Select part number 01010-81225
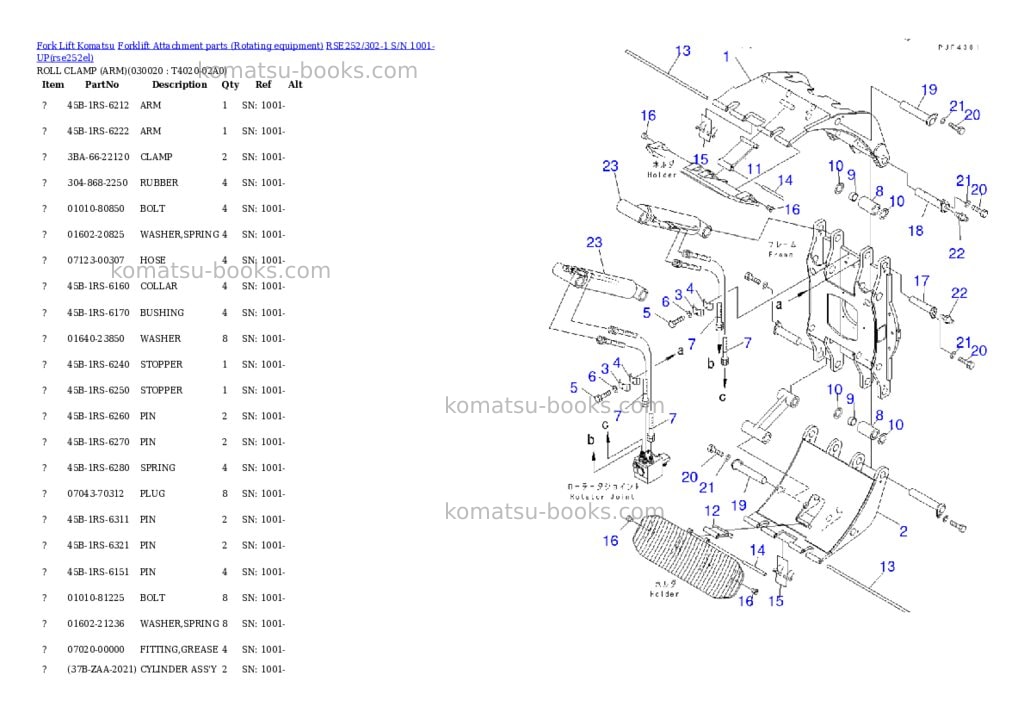The image size is (1024, 725). pyautogui.click(x=95, y=598)
